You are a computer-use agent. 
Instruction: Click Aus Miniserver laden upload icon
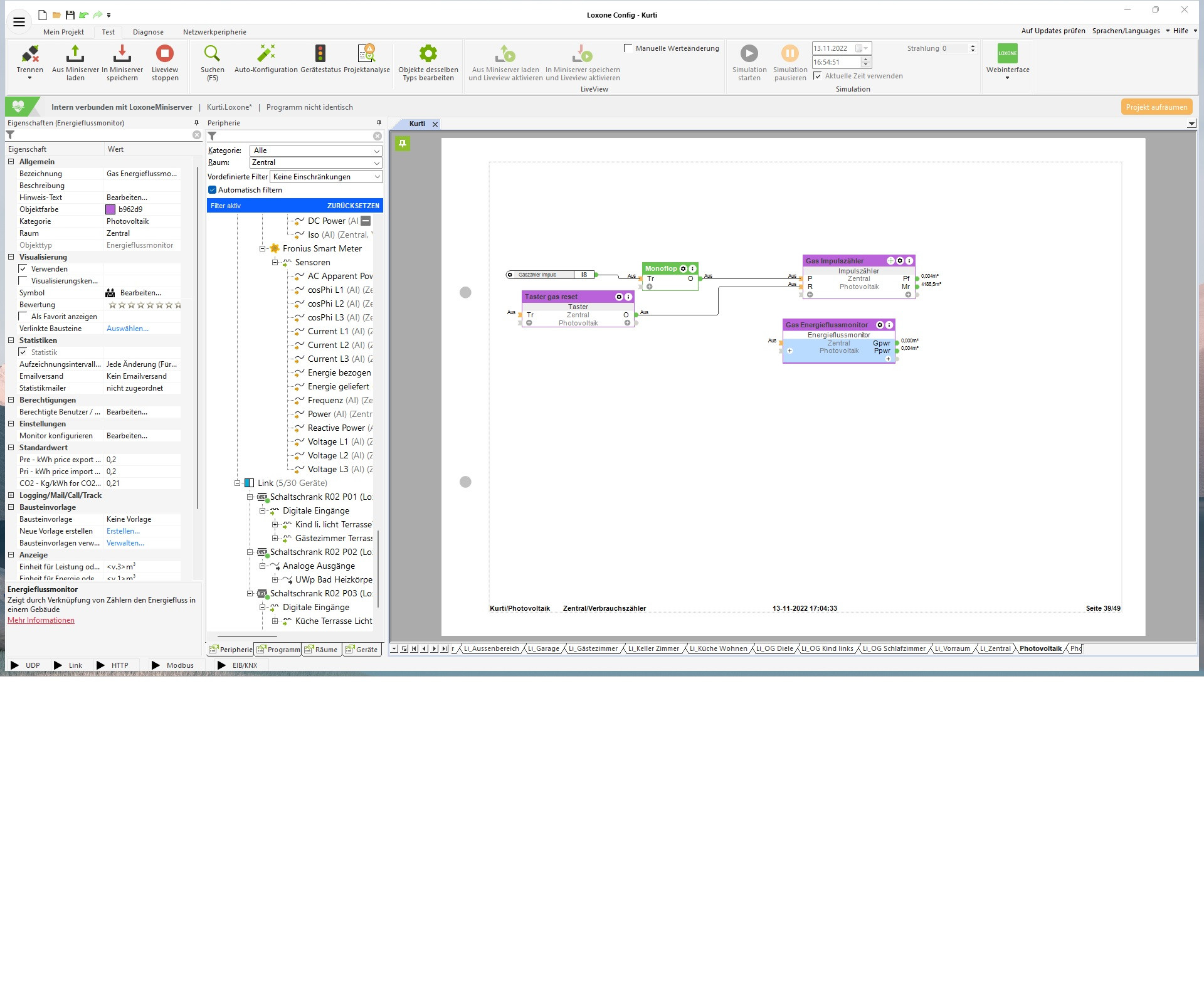(x=75, y=54)
